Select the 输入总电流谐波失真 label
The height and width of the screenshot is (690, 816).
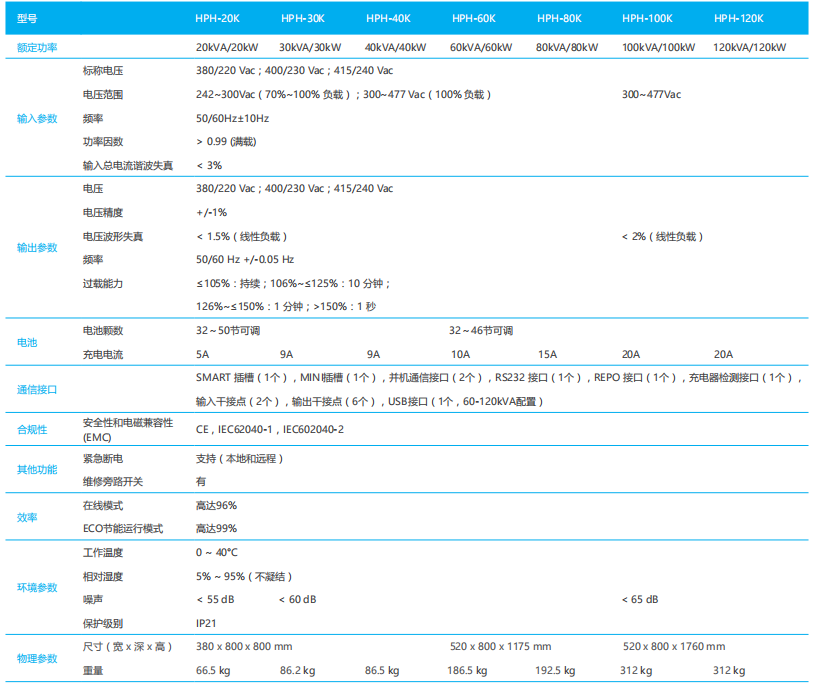click(128, 165)
